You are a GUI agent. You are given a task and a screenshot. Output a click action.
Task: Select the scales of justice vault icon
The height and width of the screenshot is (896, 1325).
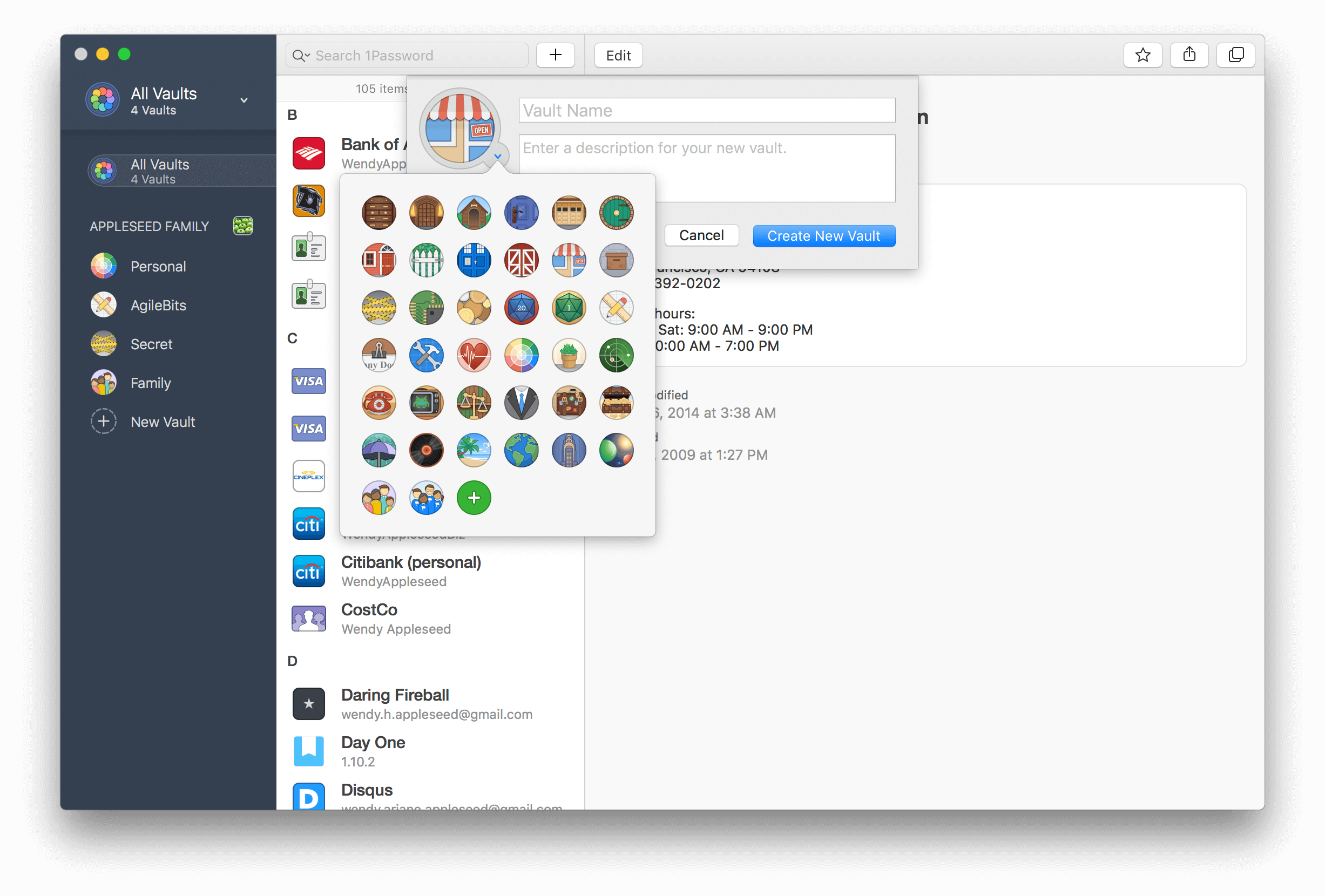tap(474, 403)
